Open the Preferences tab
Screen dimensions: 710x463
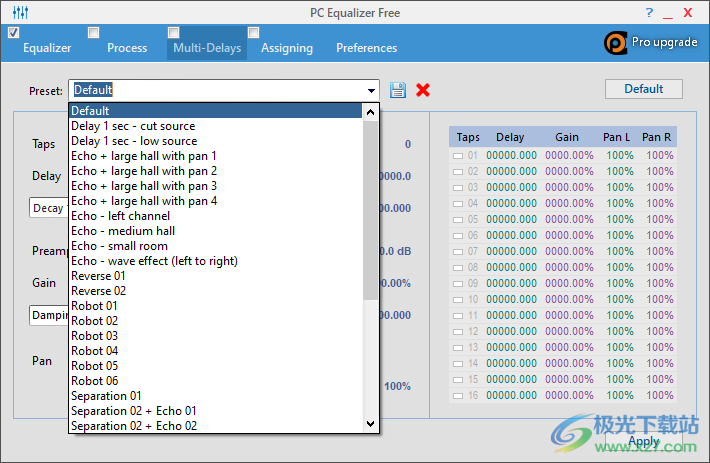click(x=366, y=48)
